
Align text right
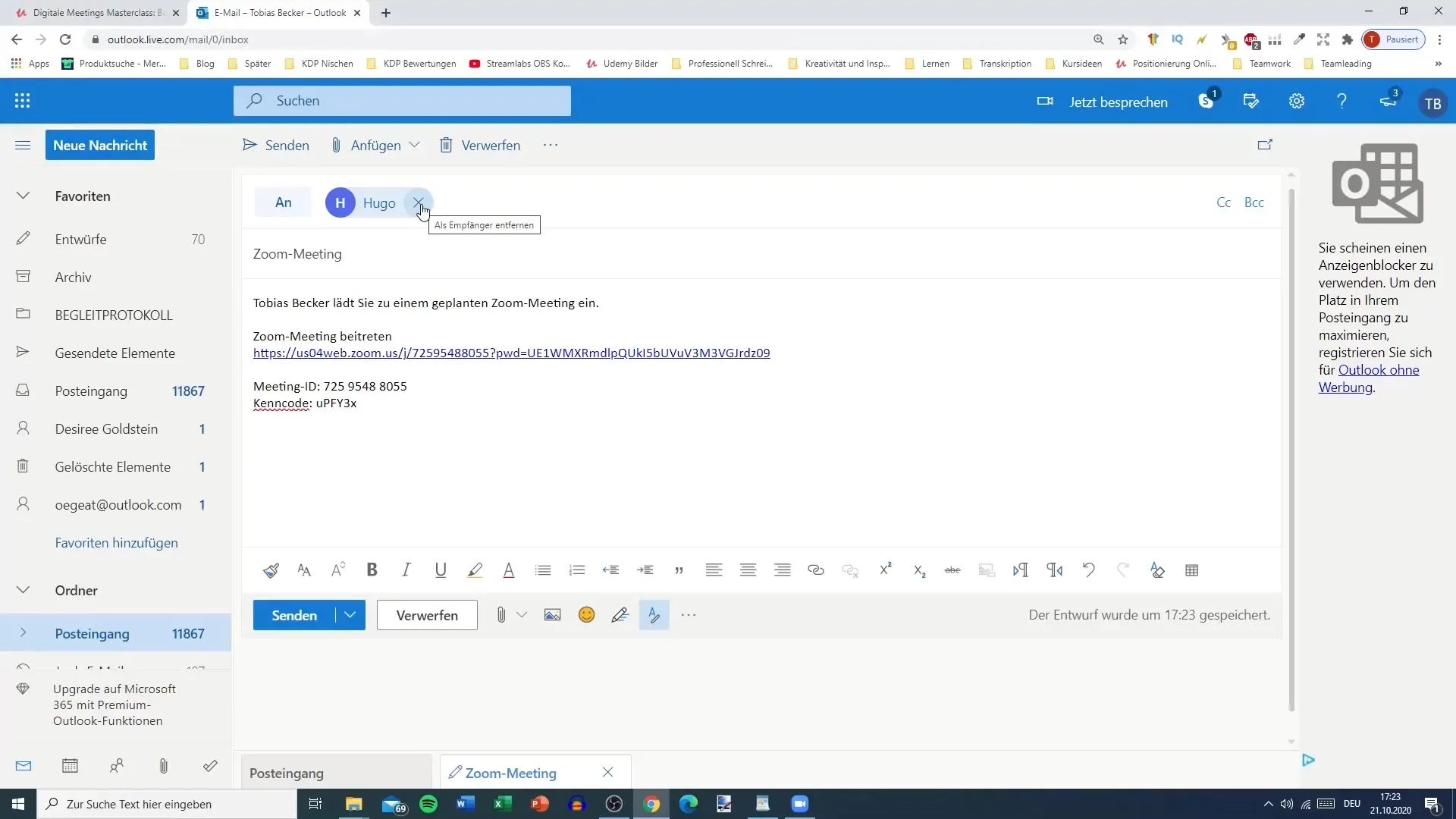point(783,570)
